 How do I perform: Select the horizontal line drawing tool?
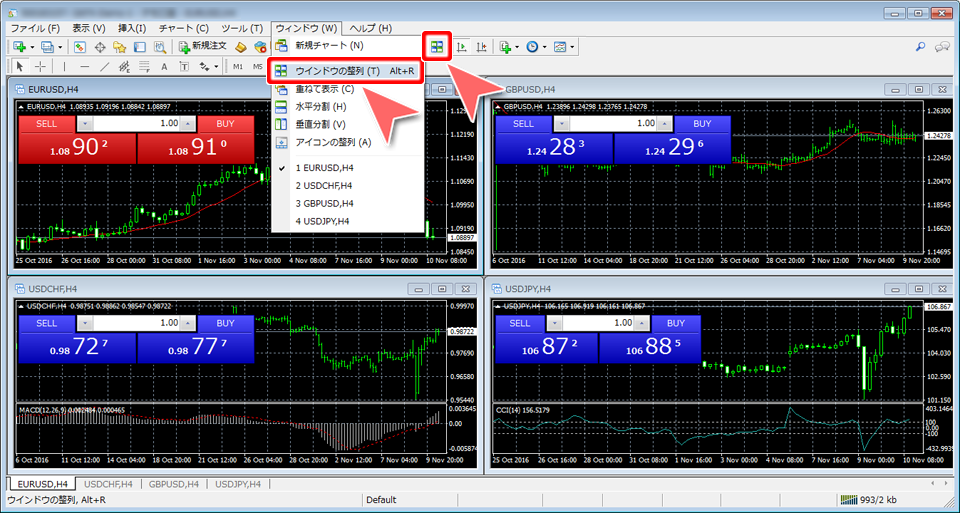pyautogui.click(x=85, y=67)
